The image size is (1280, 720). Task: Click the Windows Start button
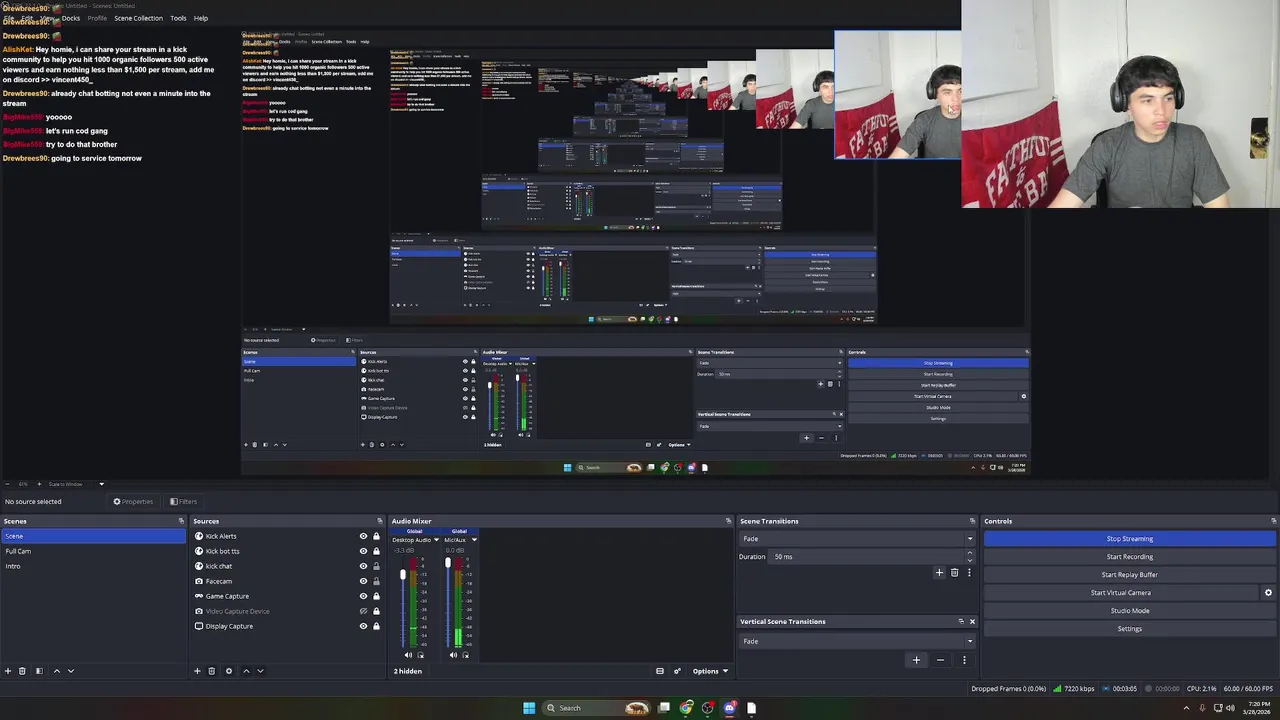pos(529,708)
